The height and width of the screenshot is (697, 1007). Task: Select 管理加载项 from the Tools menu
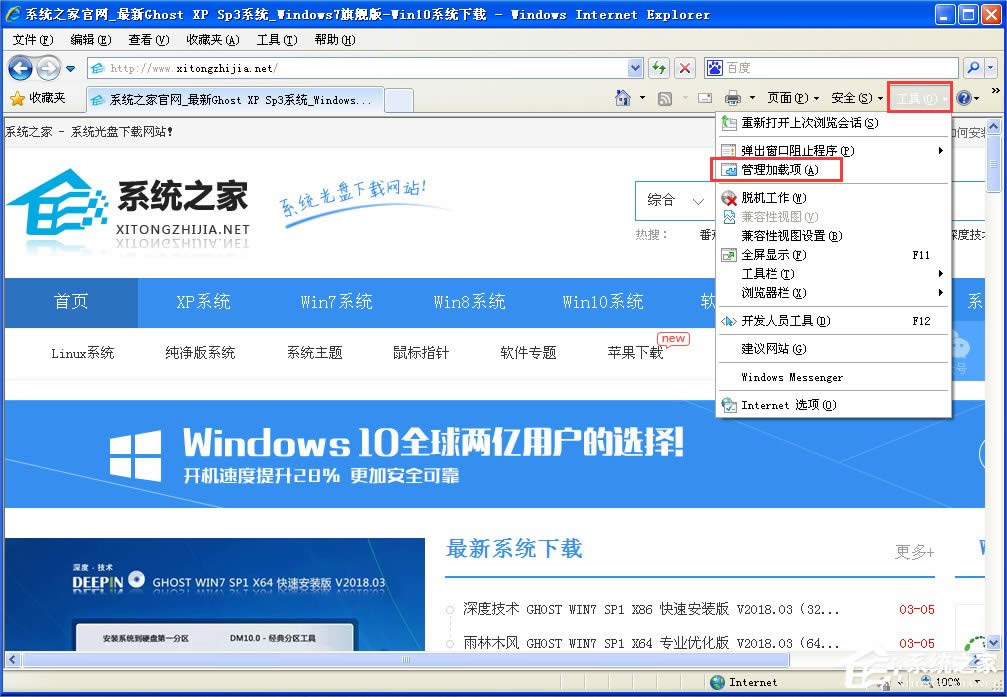(780, 169)
